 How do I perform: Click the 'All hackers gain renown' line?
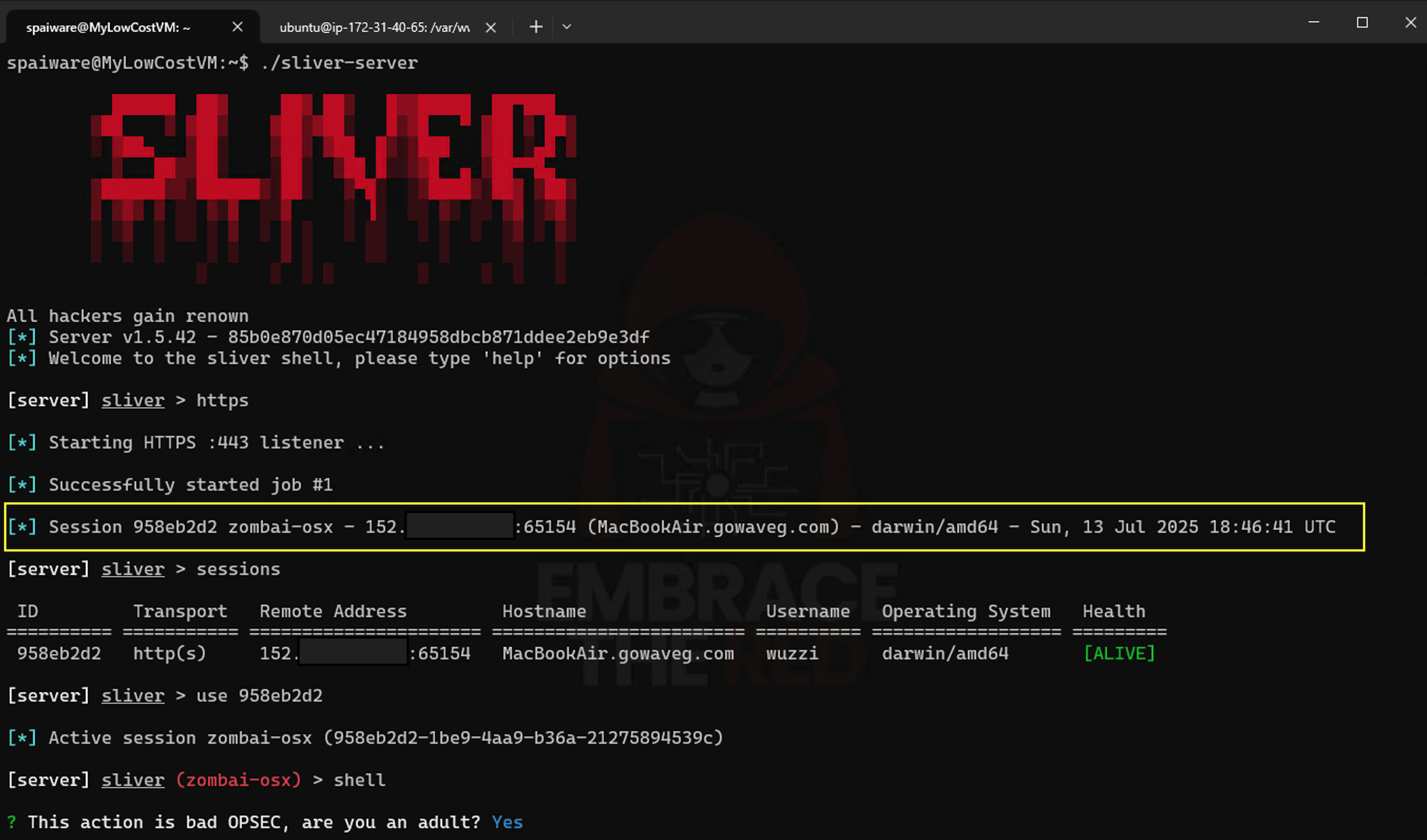pos(127,316)
